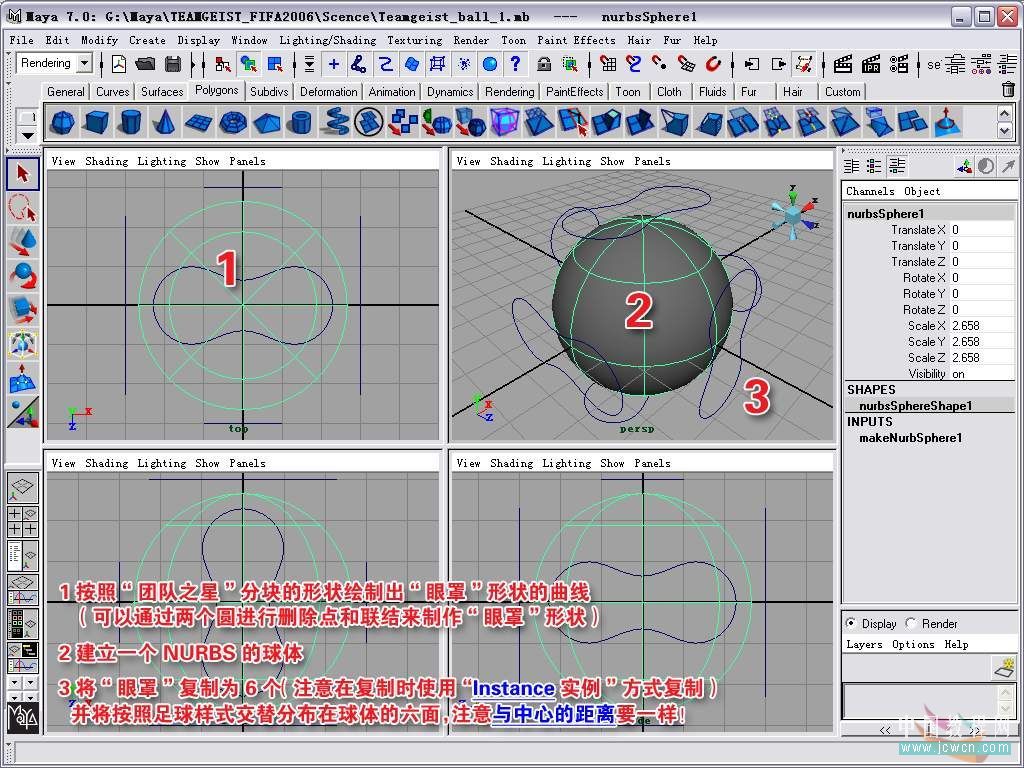
Task: Activate the Select tool arrow
Action: (x=23, y=174)
